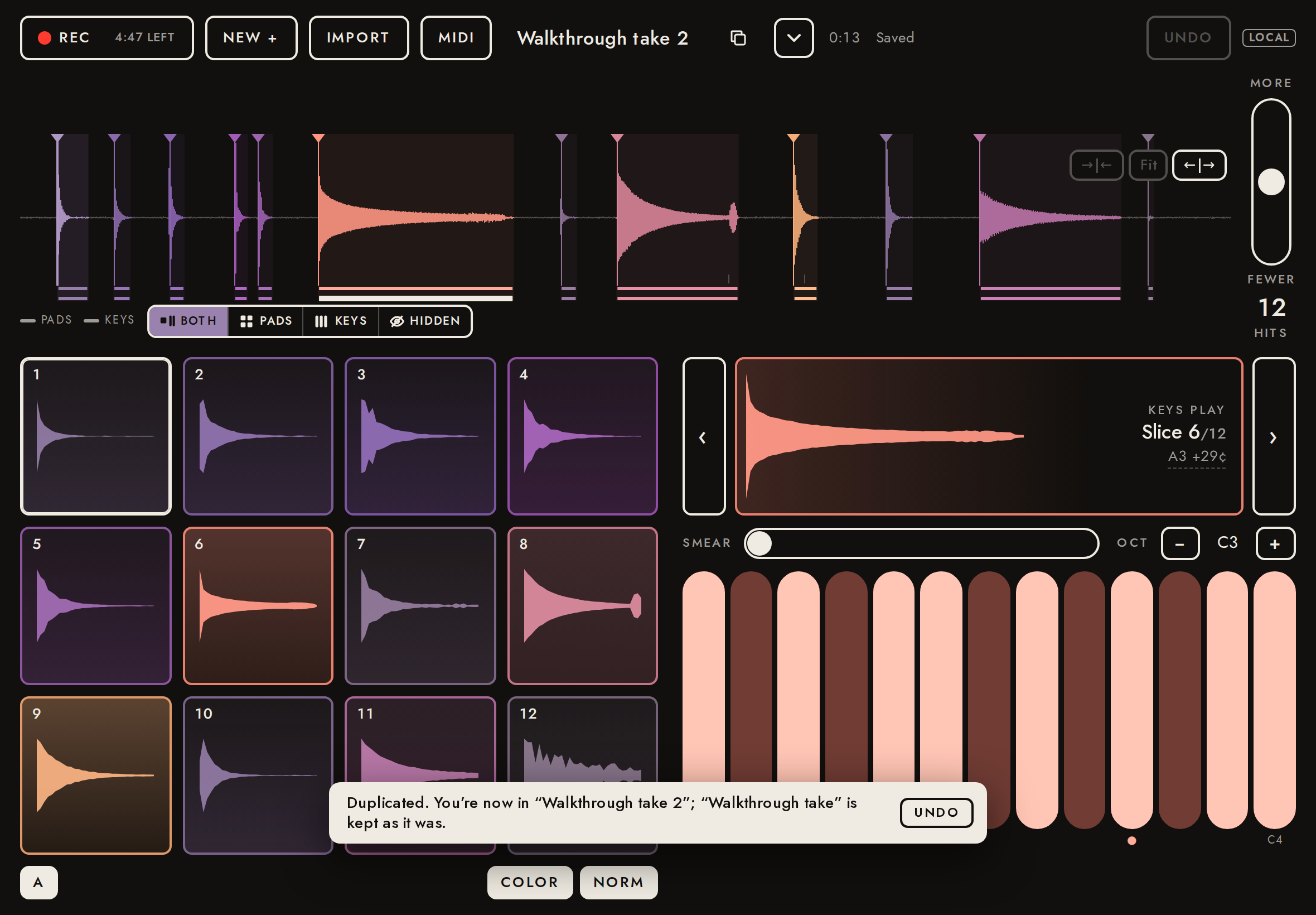Create a new take with NEW +

[x=251, y=38]
